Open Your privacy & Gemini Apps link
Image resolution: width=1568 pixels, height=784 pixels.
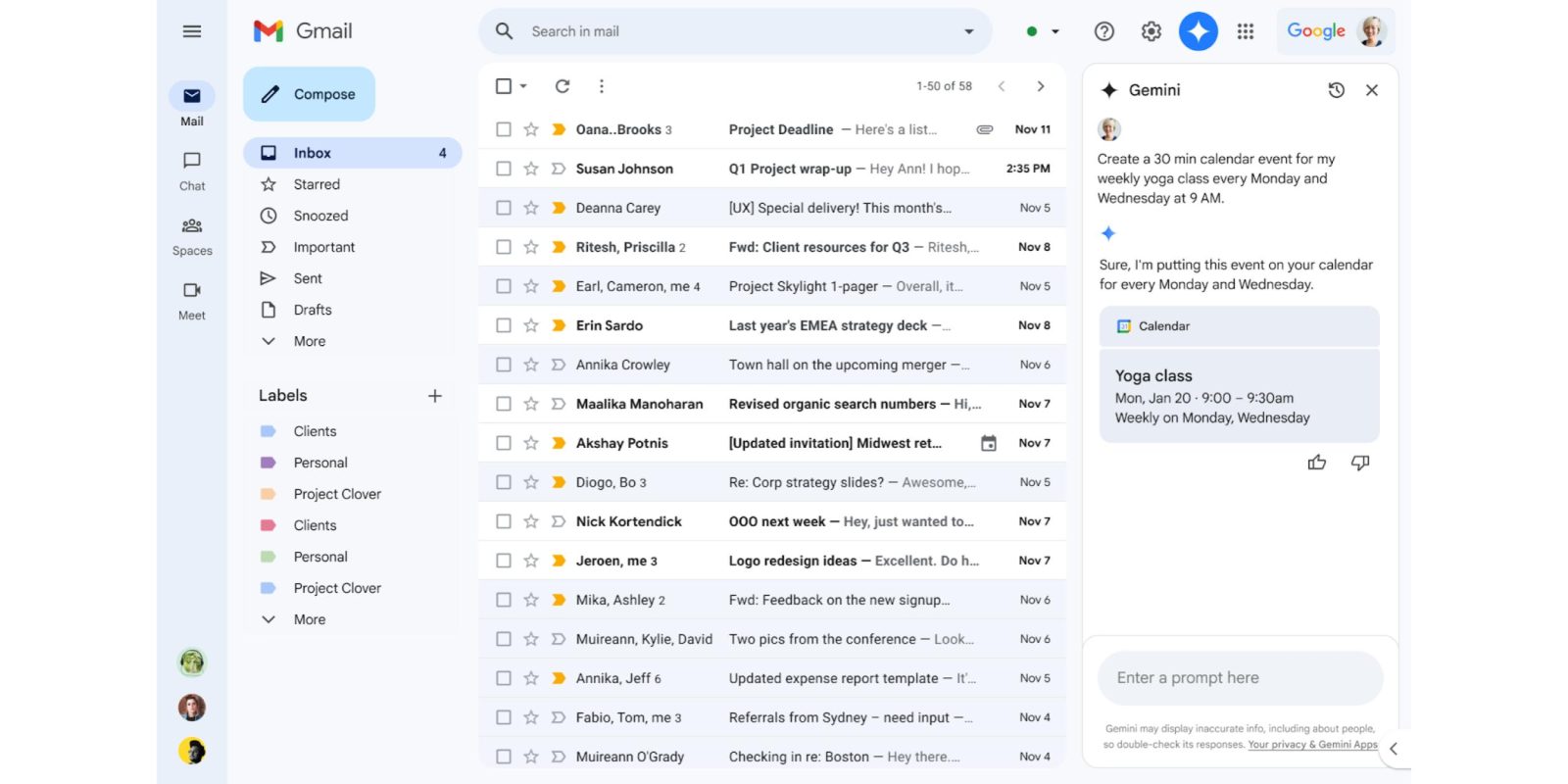pos(1312,745)
